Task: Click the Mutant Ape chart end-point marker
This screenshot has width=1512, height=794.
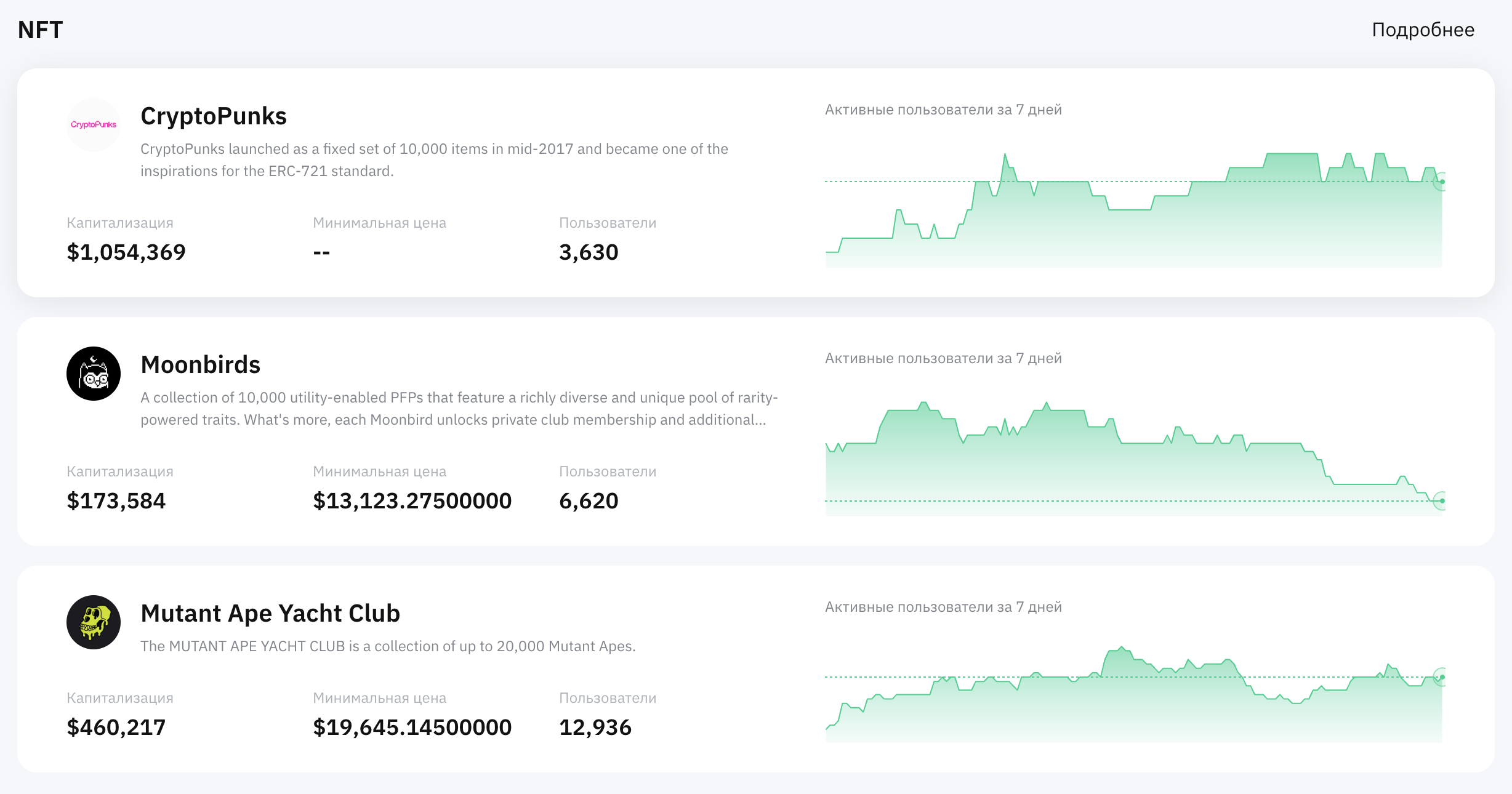Action: coord(1442,677)
